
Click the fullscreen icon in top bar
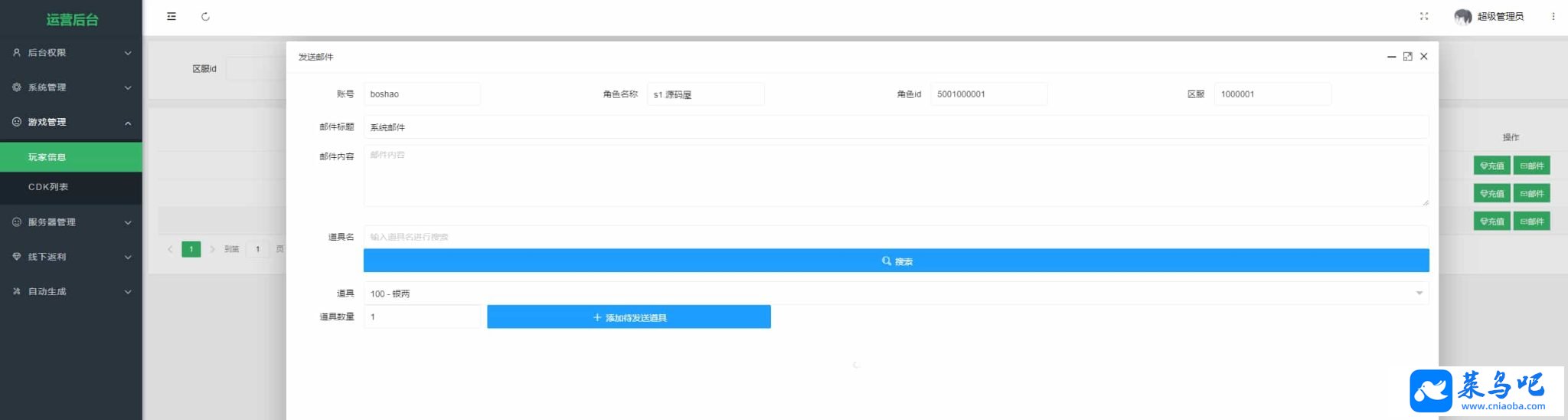(1424, 16)
